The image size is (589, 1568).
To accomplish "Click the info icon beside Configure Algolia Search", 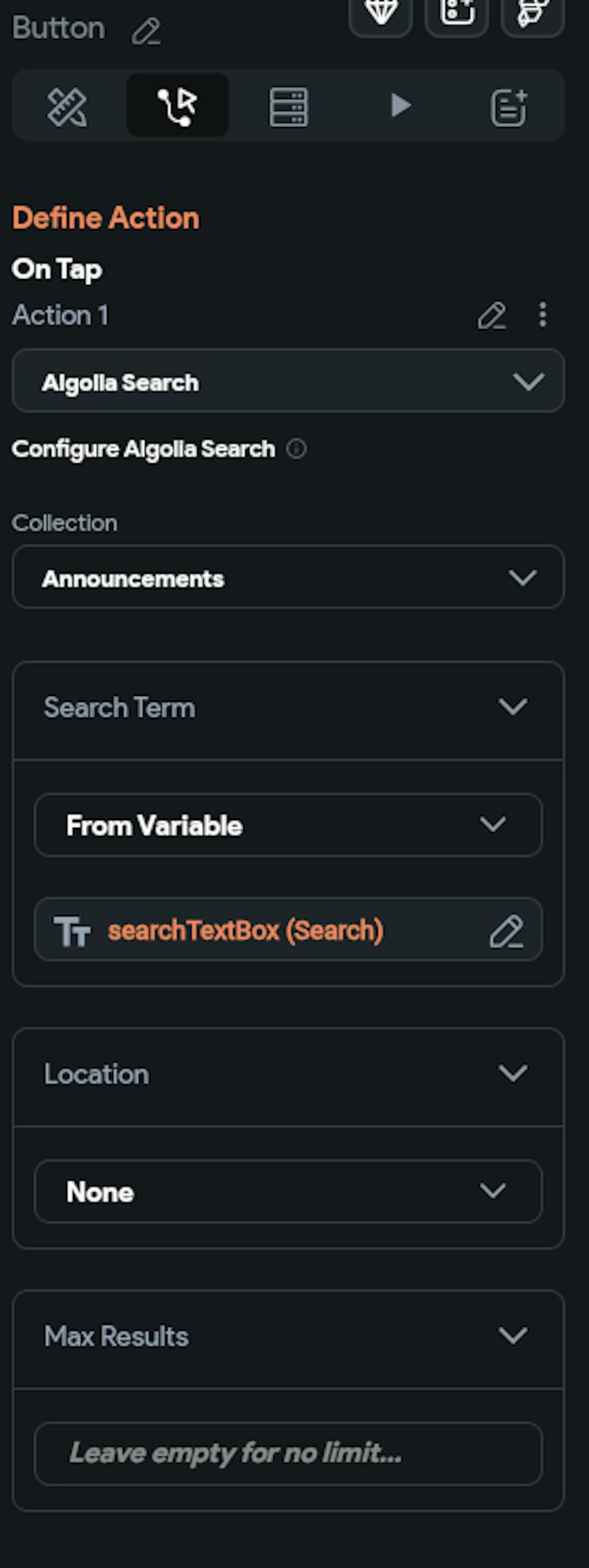I will 296,450.
